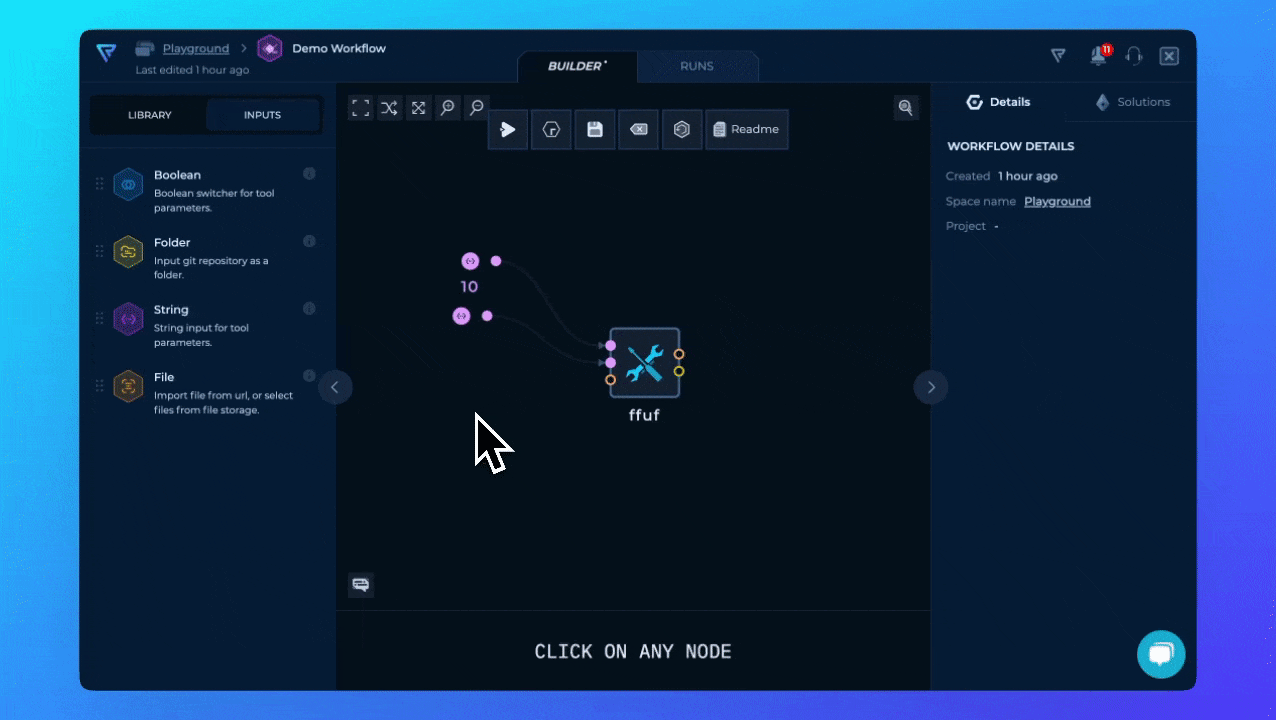This screenshot has height=720, width=1276.
Task: Collapse the left panel arrow
Action: tap(335, 387)
